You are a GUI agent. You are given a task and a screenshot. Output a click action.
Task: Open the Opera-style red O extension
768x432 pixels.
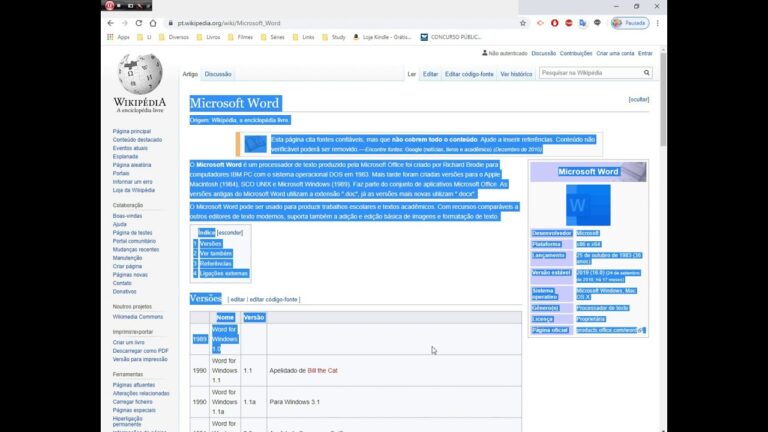[x=554, y=23]
